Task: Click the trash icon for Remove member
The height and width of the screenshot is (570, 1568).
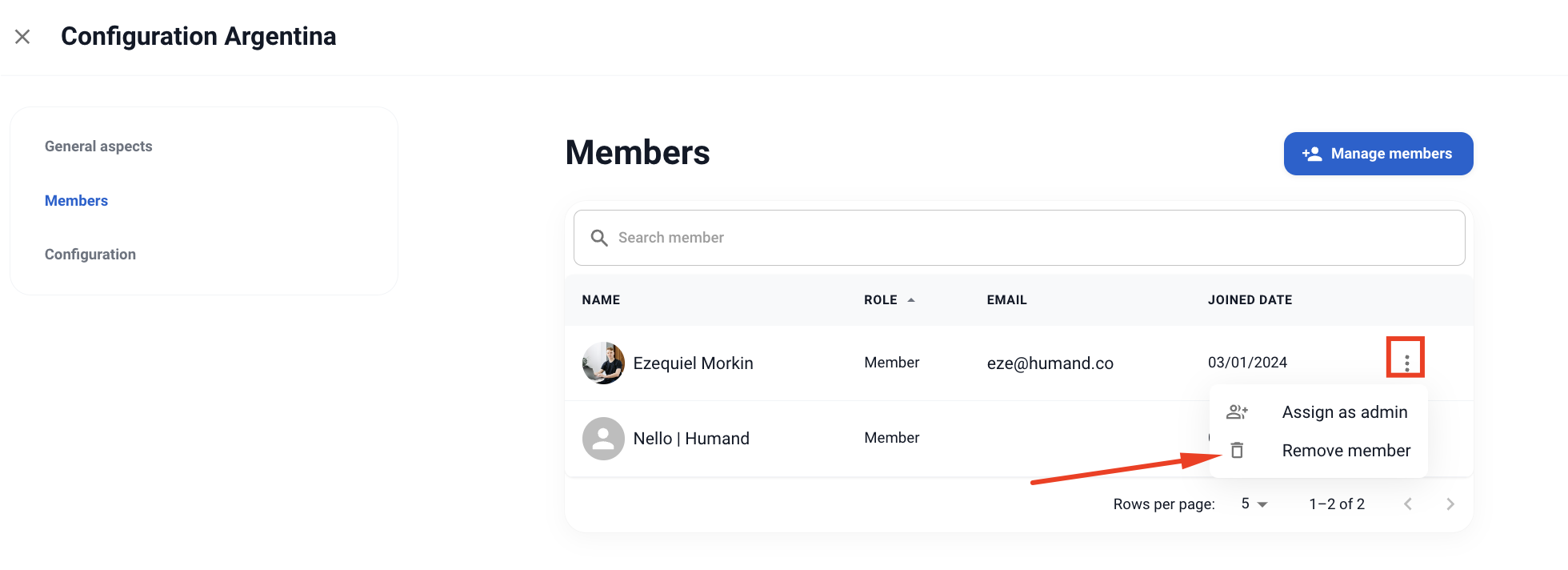Action: (x=1237, y=451)
